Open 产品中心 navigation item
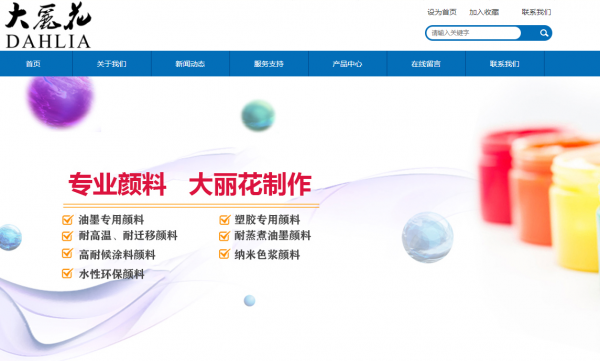 click(347, 64)
